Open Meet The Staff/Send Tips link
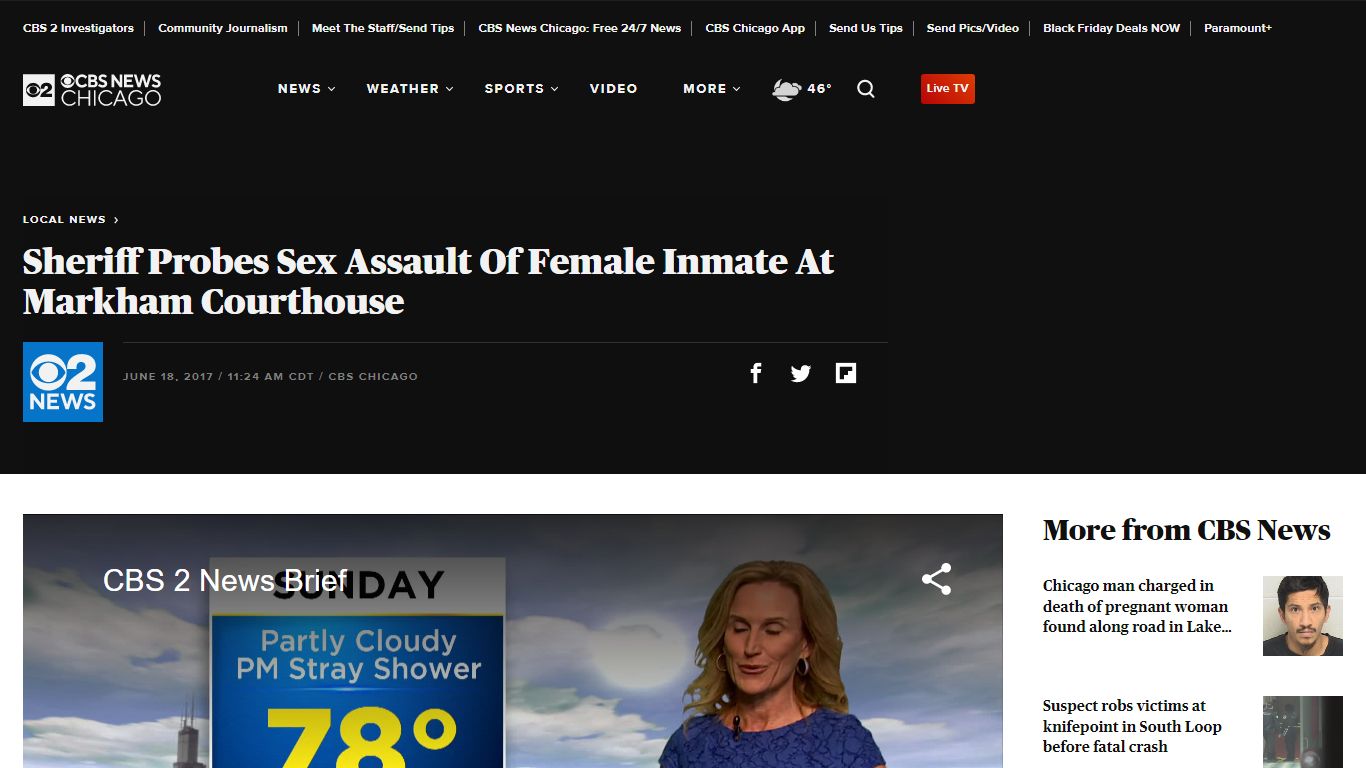 (383, 28)
